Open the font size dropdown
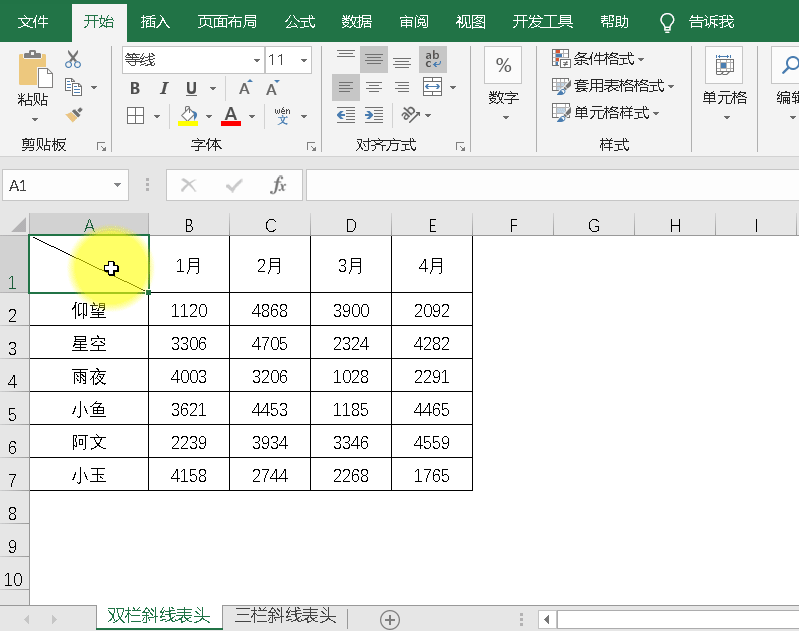The width and height of the screenshot is (799, 631). tap(303, 60)
